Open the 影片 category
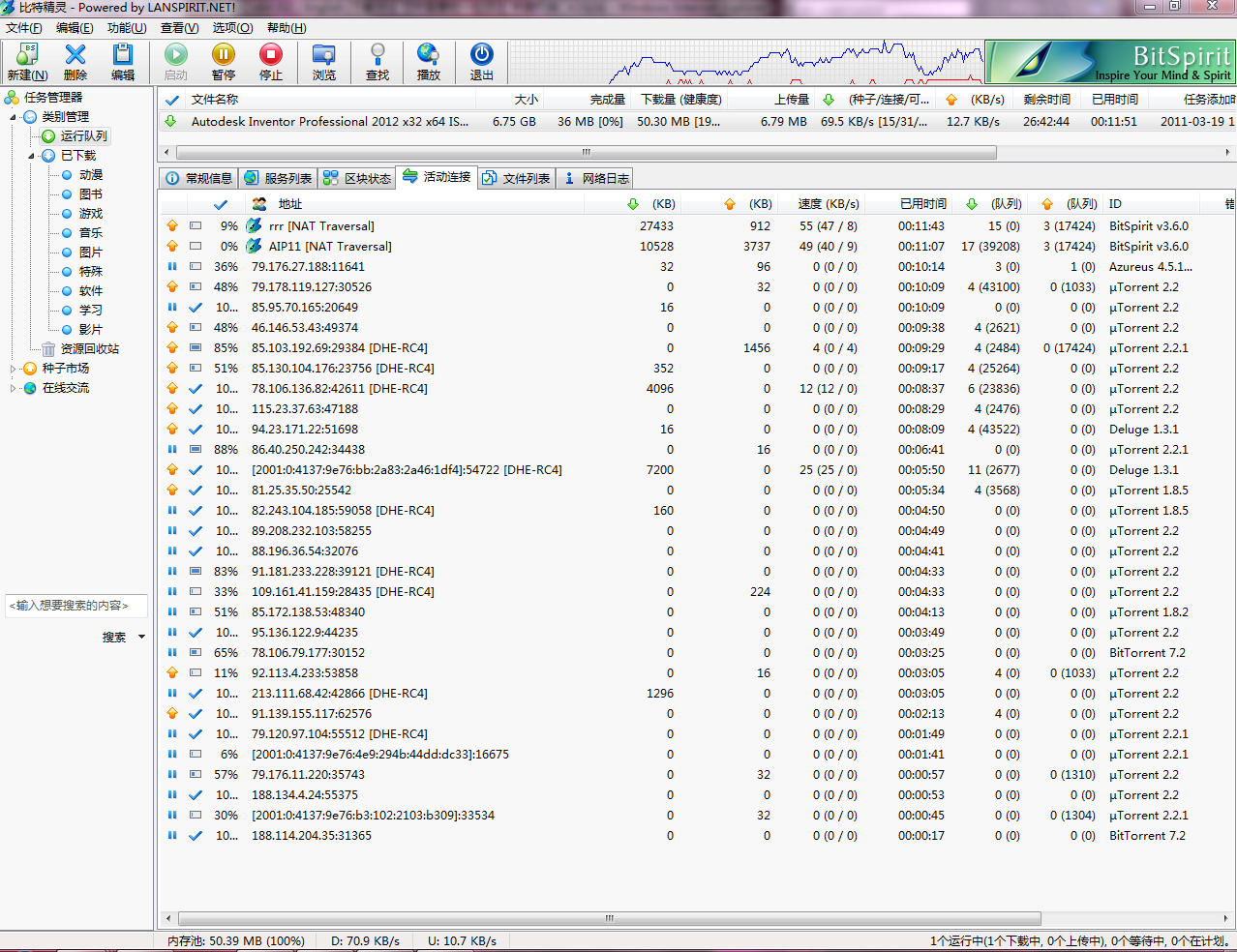Image resolution: width=1237 pixels, height=952 pixels. coord(91,330)
